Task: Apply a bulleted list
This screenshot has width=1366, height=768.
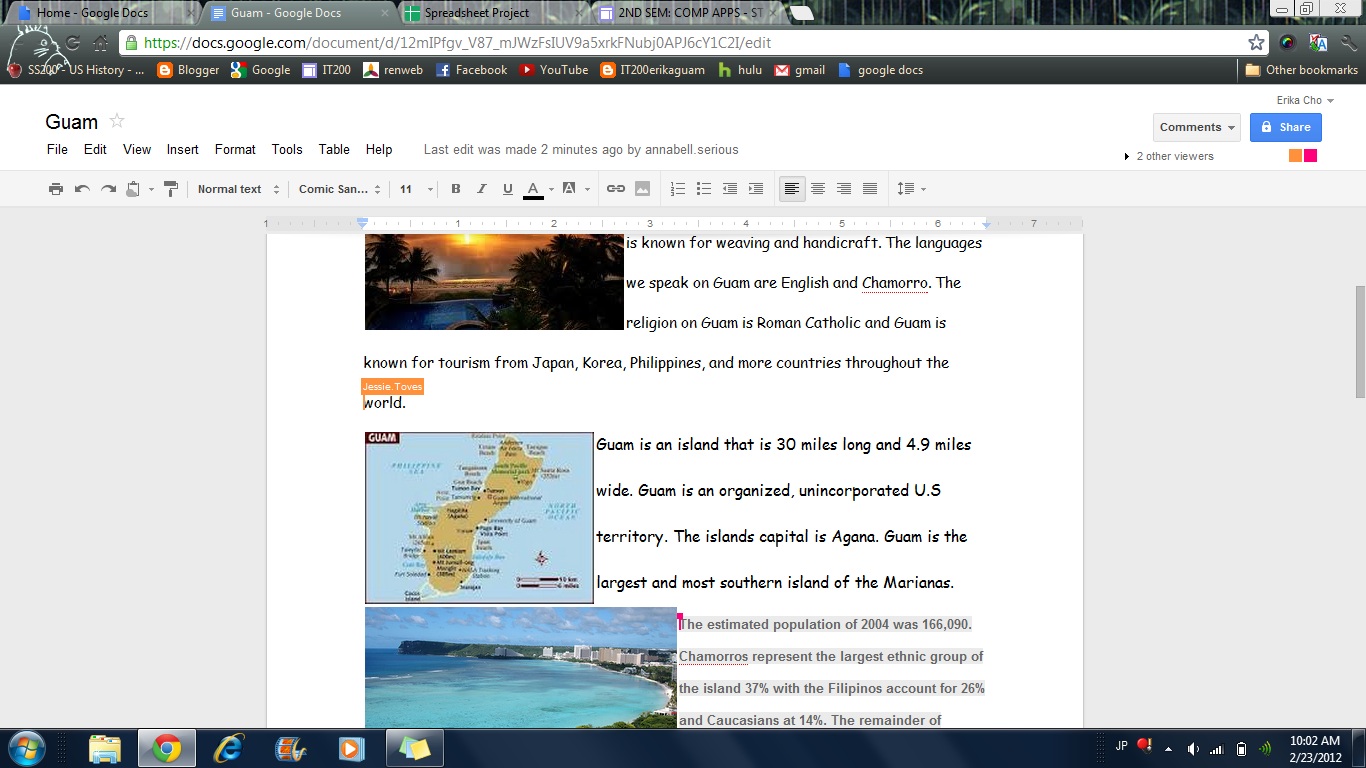Action: (x=704, y=189)
